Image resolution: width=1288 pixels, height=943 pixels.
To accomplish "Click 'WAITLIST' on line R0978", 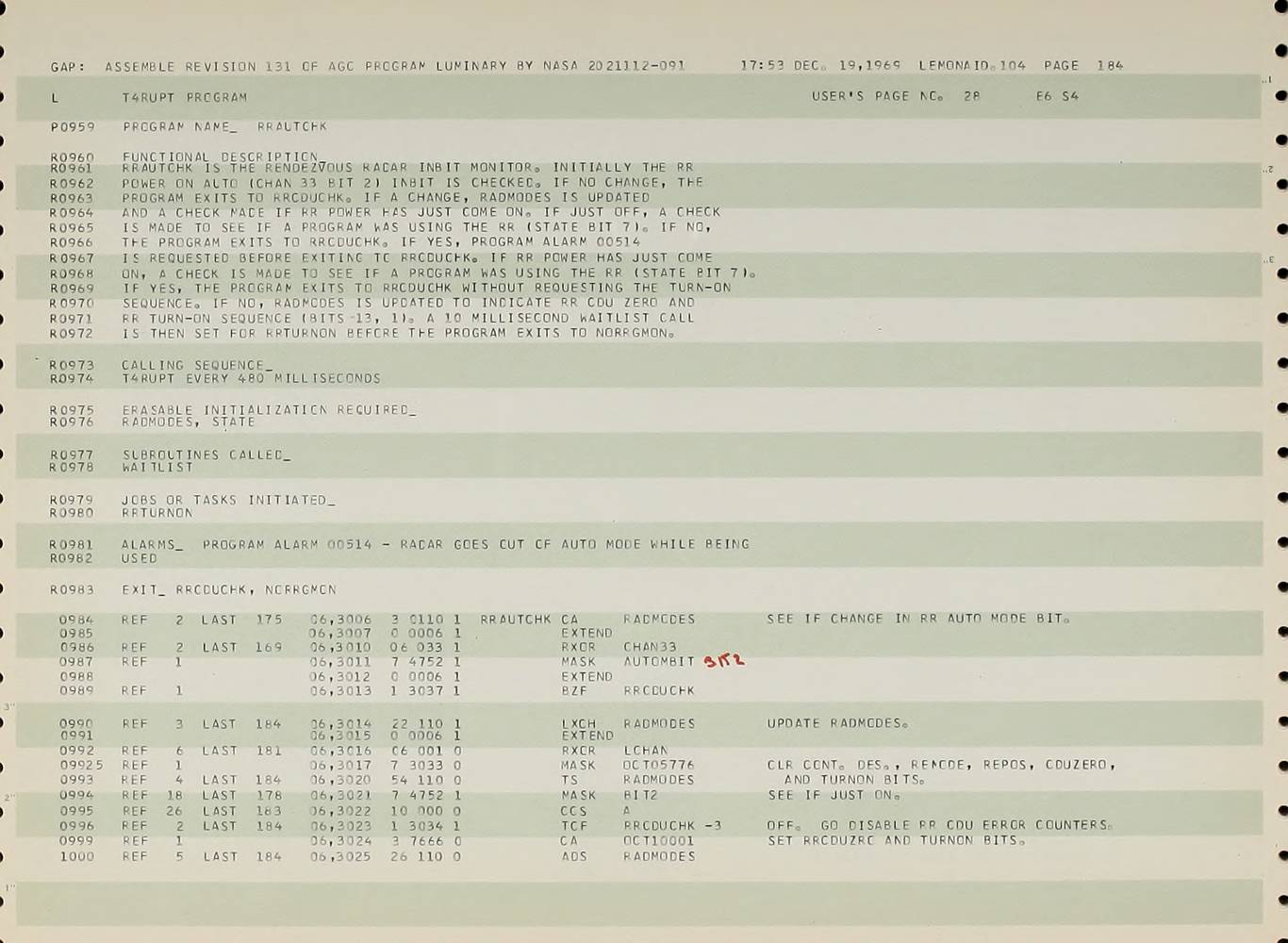I will point(157,467).
